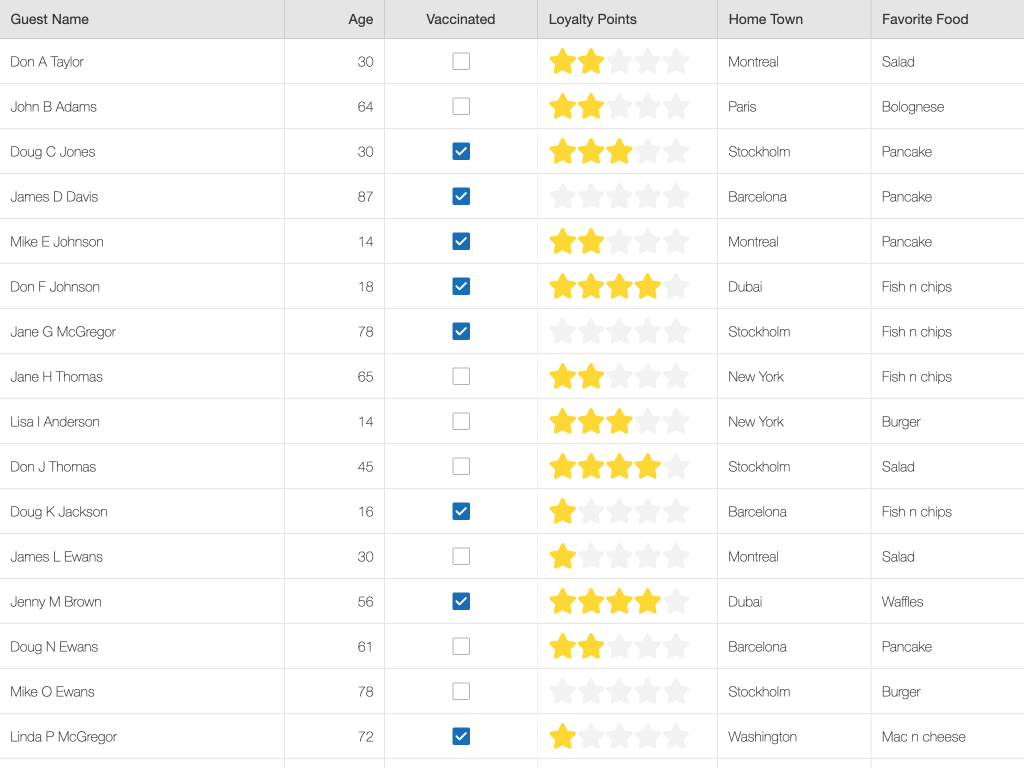Select the Mike E Johnson name cell
Viewport: 1024px width, 768px height.
click(57, 242)
